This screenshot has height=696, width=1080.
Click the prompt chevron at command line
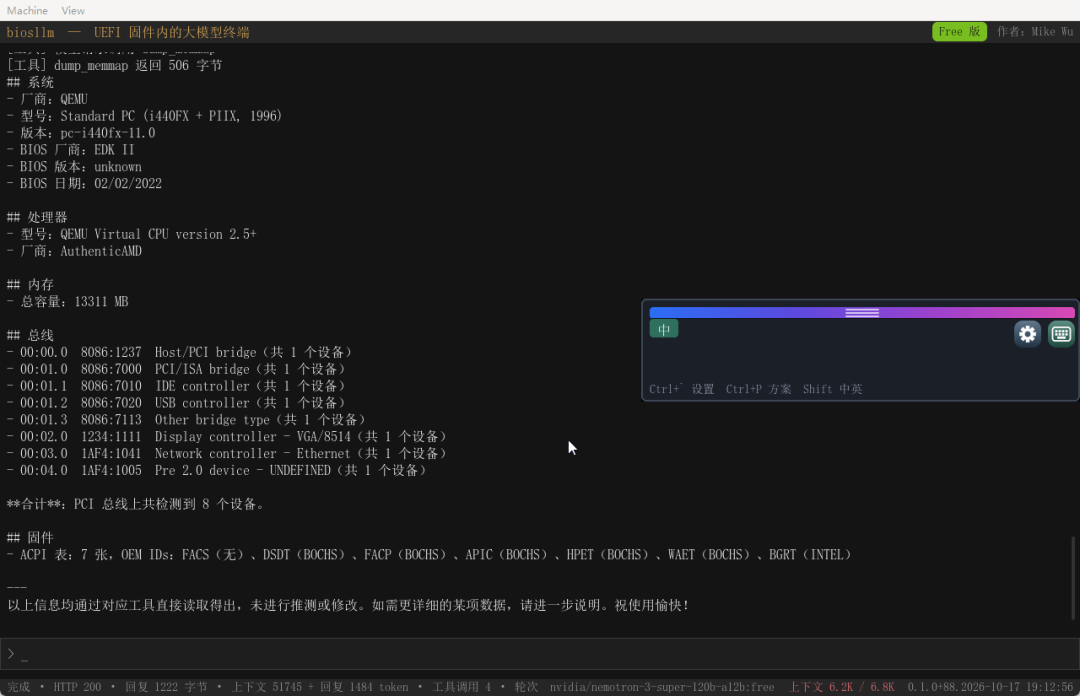(11, 653)
